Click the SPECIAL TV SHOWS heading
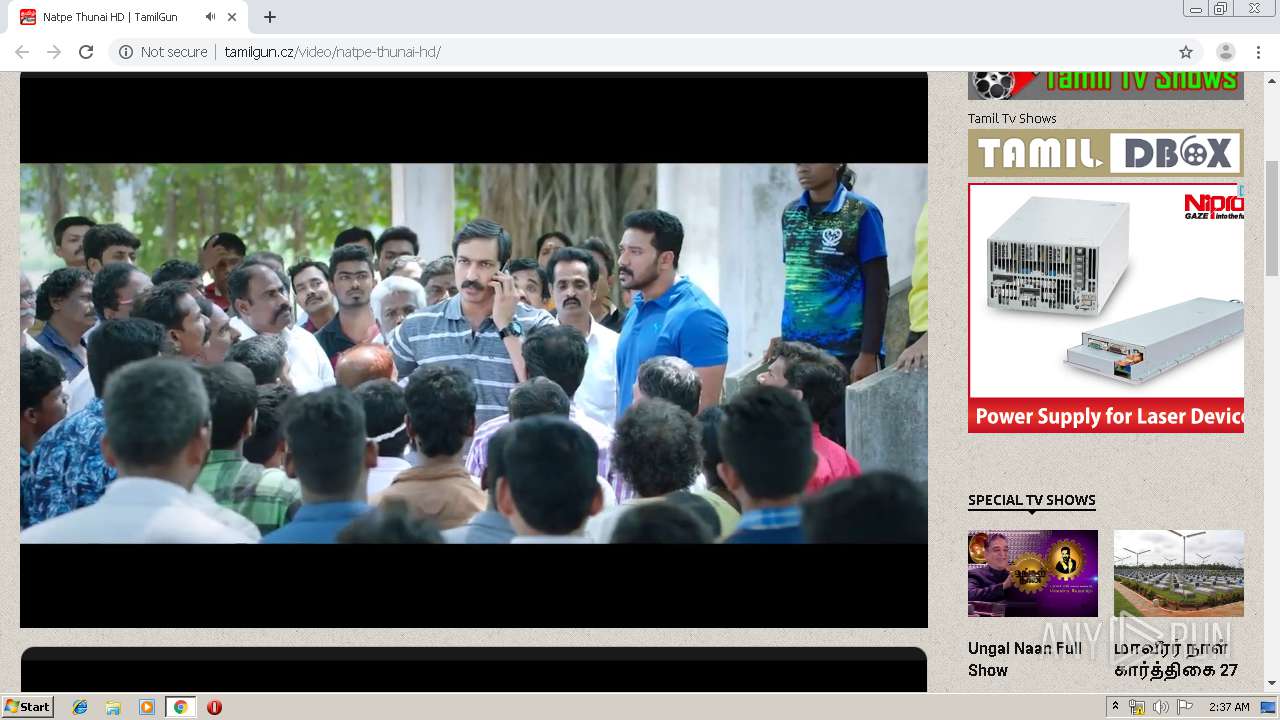Viewport: 1280px width, 720px height. [1032, 500]
